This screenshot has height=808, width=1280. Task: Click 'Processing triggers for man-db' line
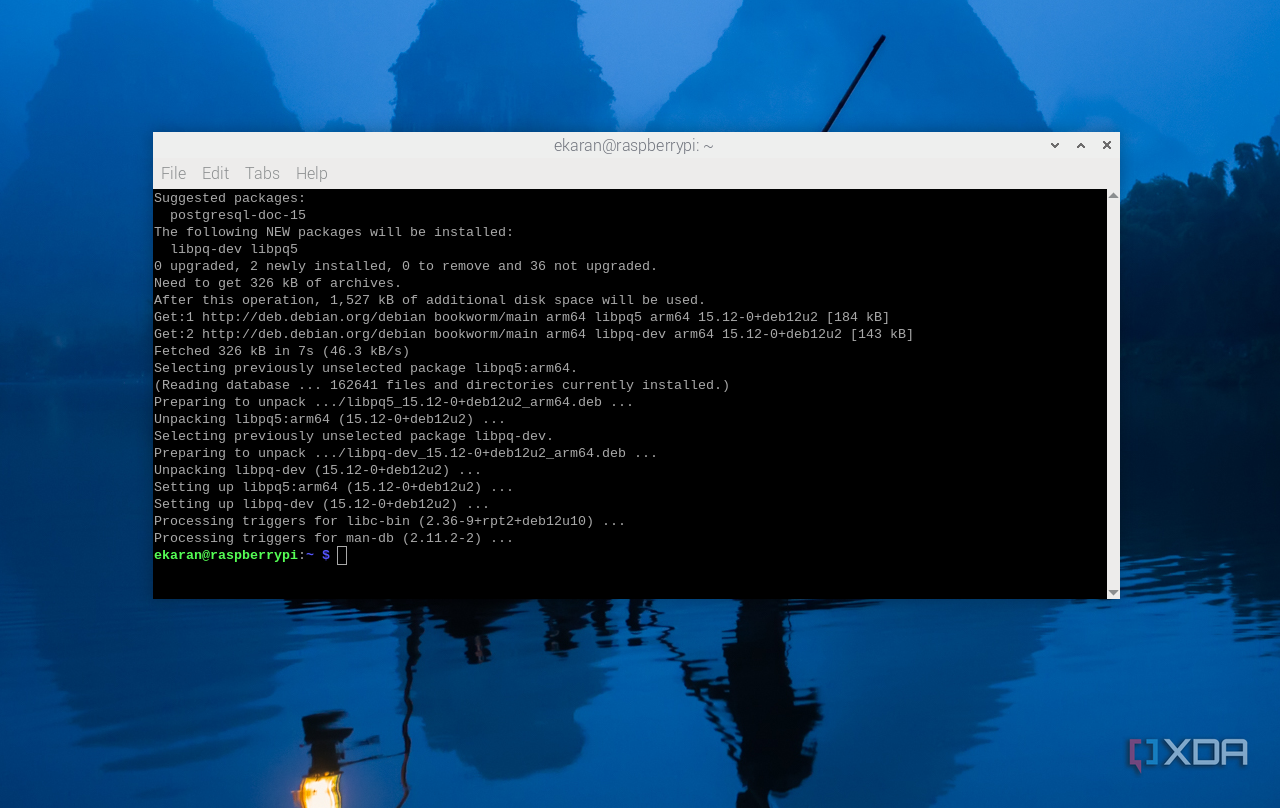(334, 538)
